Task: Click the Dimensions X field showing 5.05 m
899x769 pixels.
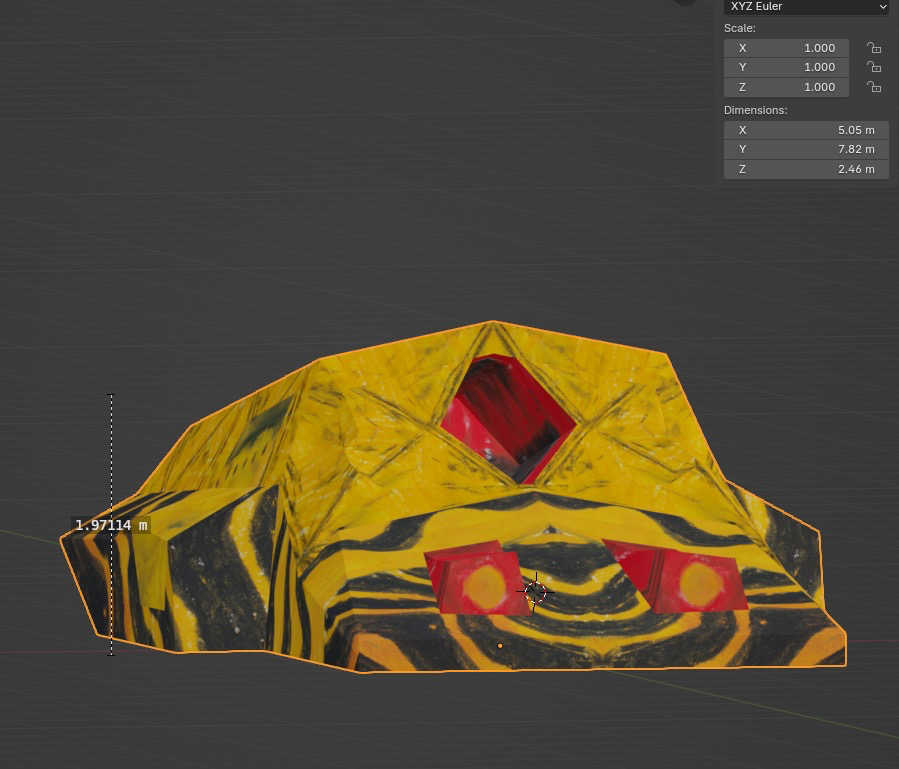Action: pyautogui.click(x=805, y=130)
